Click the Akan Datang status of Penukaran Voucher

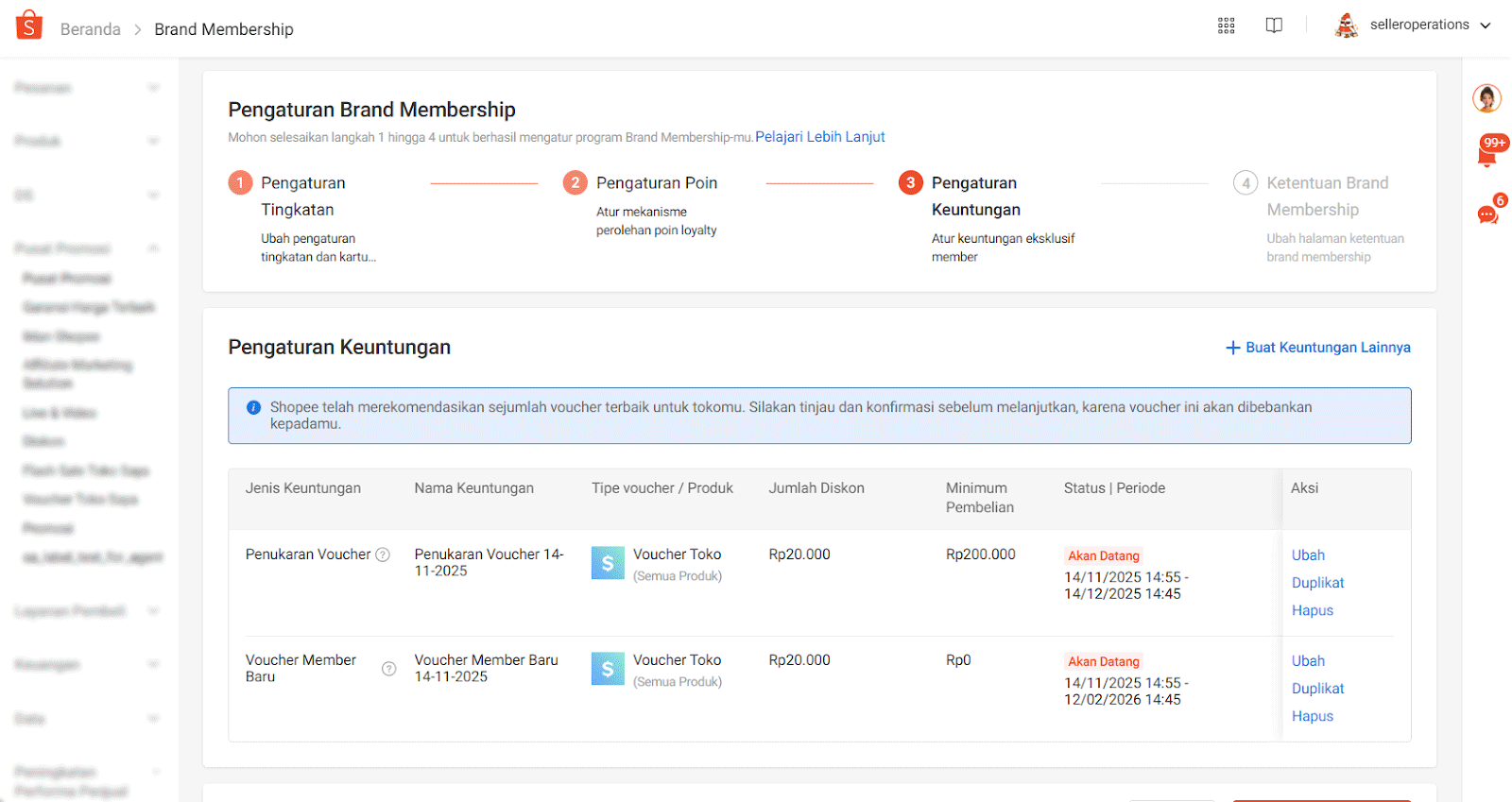[x=1104, y=555]
